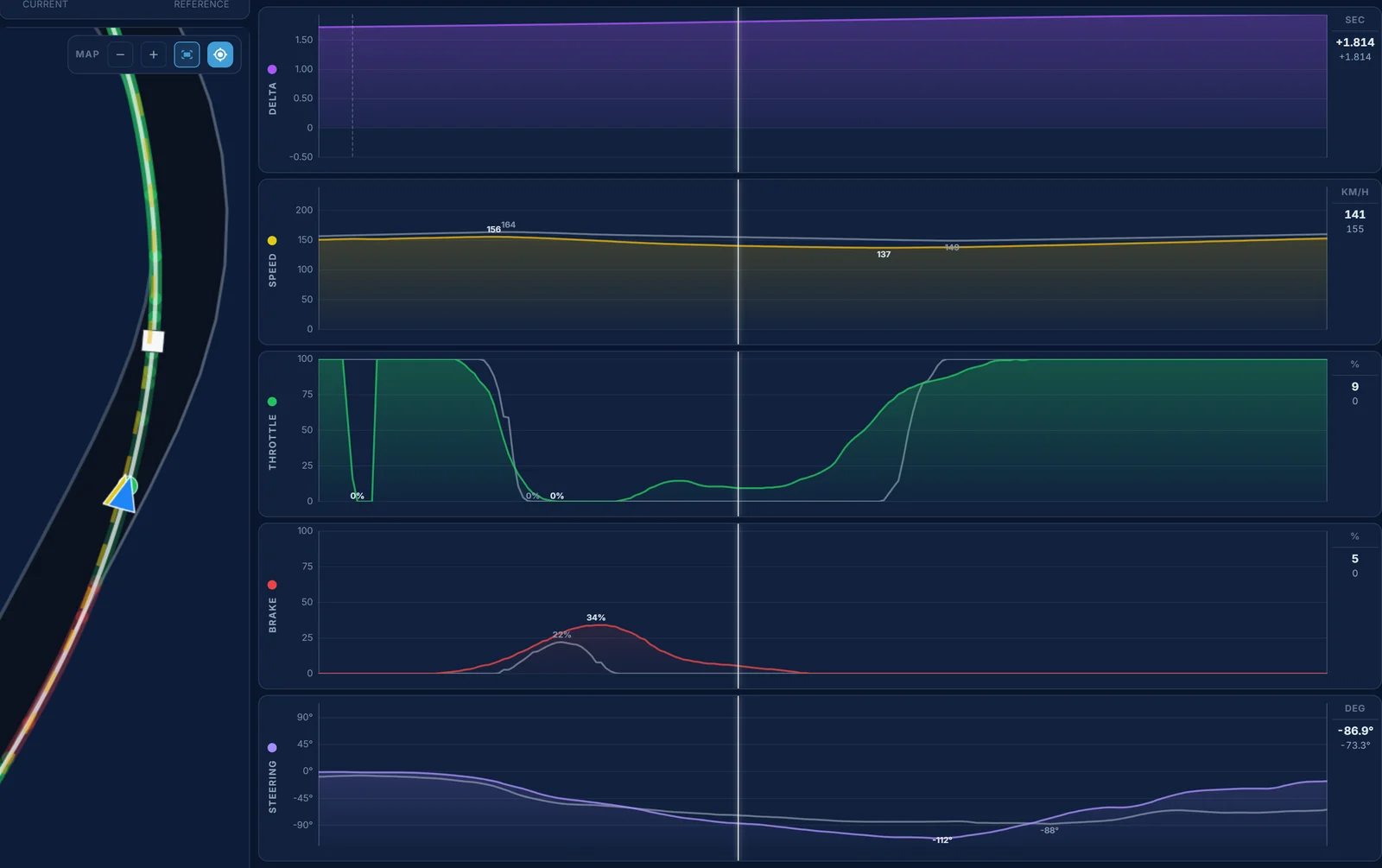Click the 22% reference brake label
This screenshot has width=1382, height=868.
tap(561, 635)
